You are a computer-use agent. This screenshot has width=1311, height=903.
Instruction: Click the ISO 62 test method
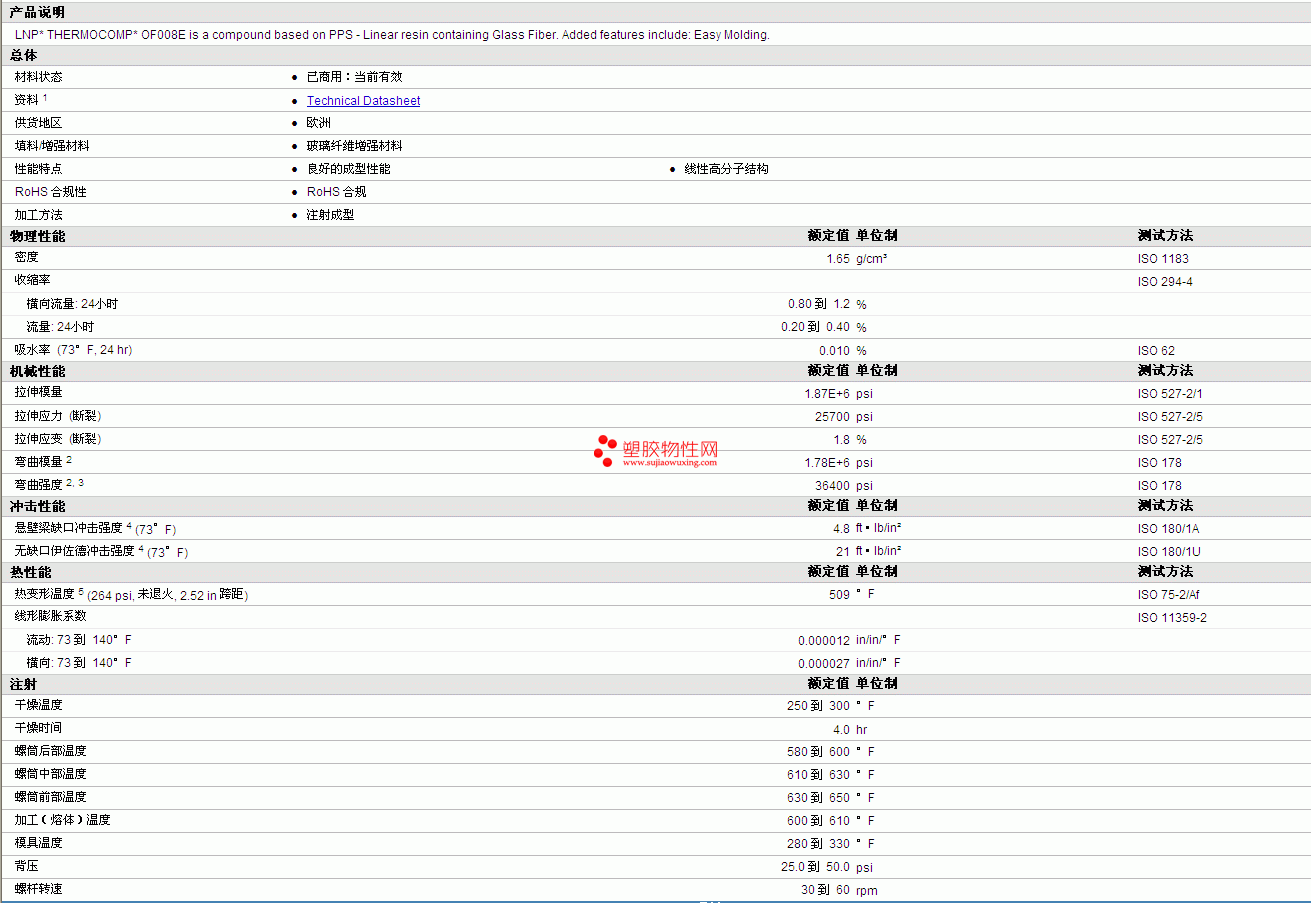click(x=1156, y=351)
